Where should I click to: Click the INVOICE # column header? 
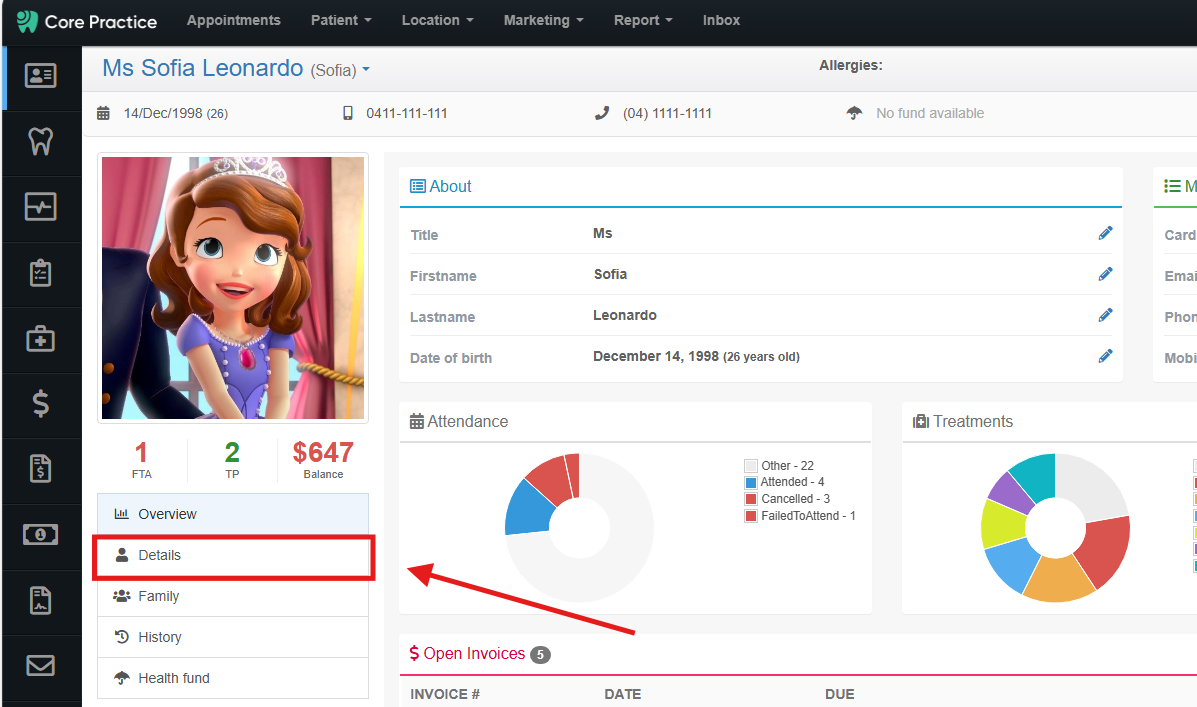445,694
